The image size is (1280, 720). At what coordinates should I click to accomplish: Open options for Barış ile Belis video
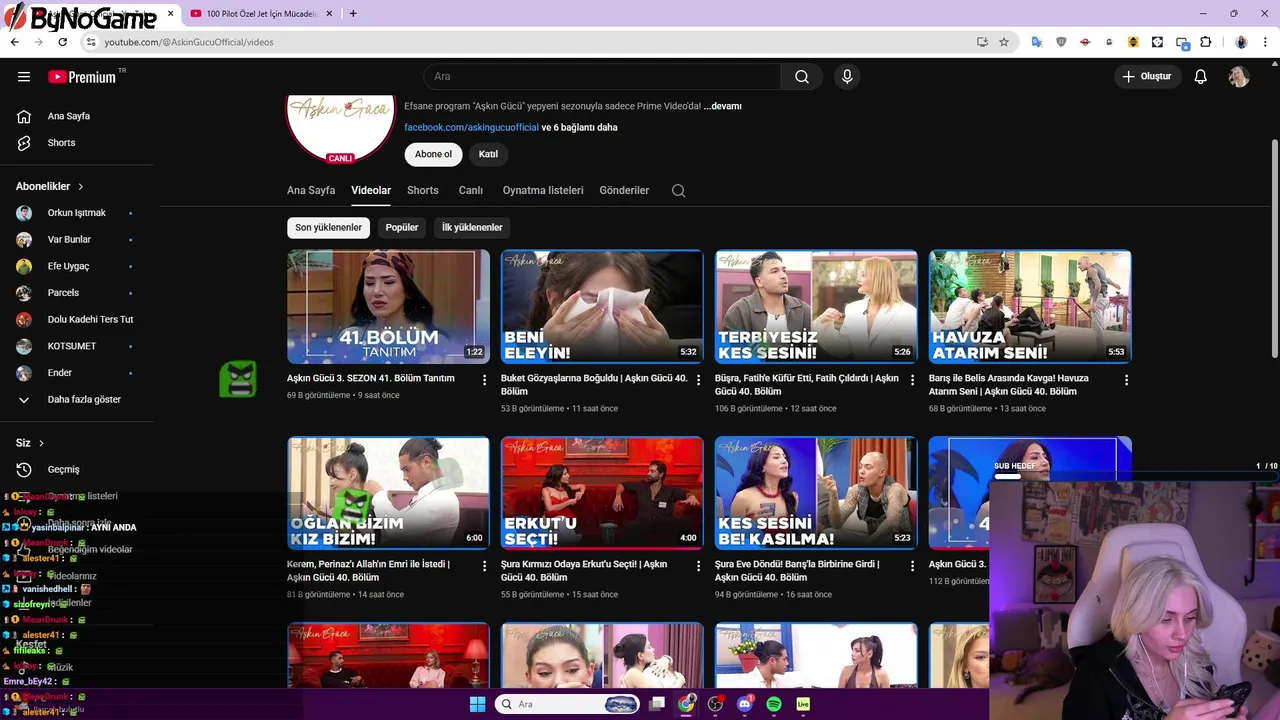[1126, 380]
